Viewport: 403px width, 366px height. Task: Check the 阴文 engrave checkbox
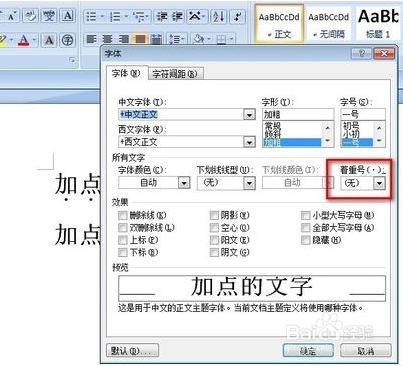click(x=214, y=252)
